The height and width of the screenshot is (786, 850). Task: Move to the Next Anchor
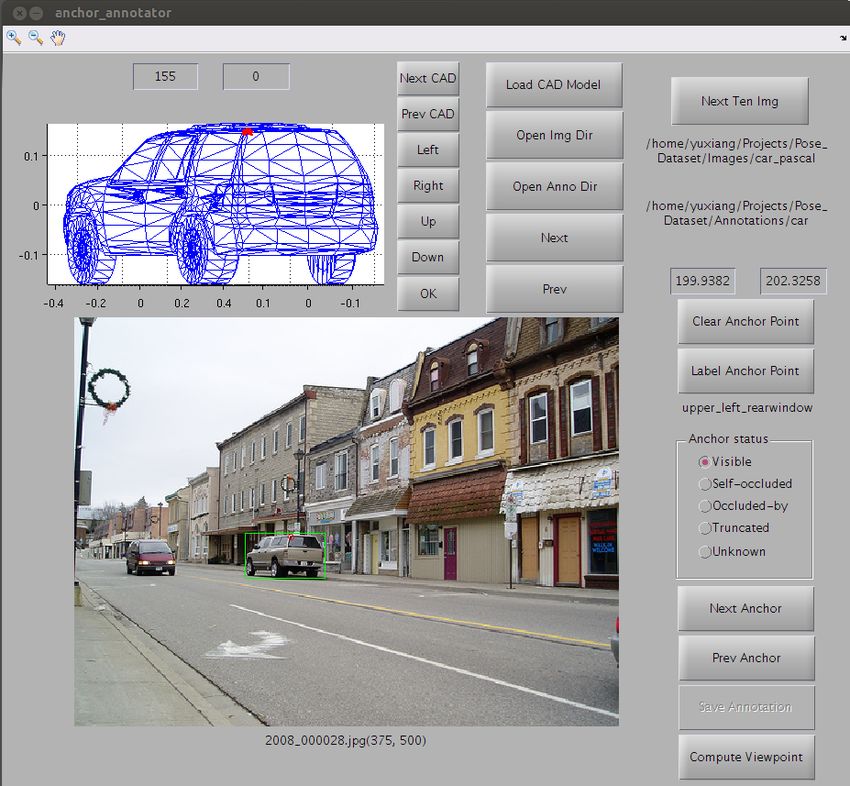pos(745,608)
